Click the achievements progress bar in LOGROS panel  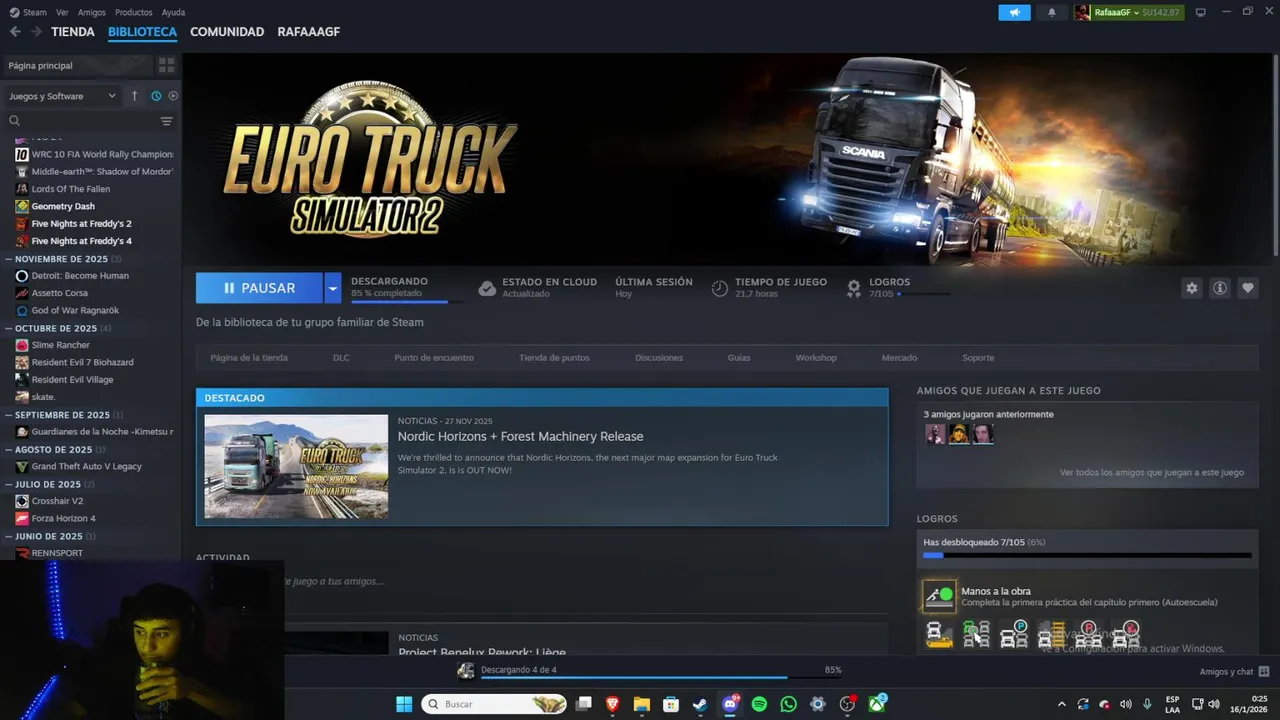[x=1087, y=555]
